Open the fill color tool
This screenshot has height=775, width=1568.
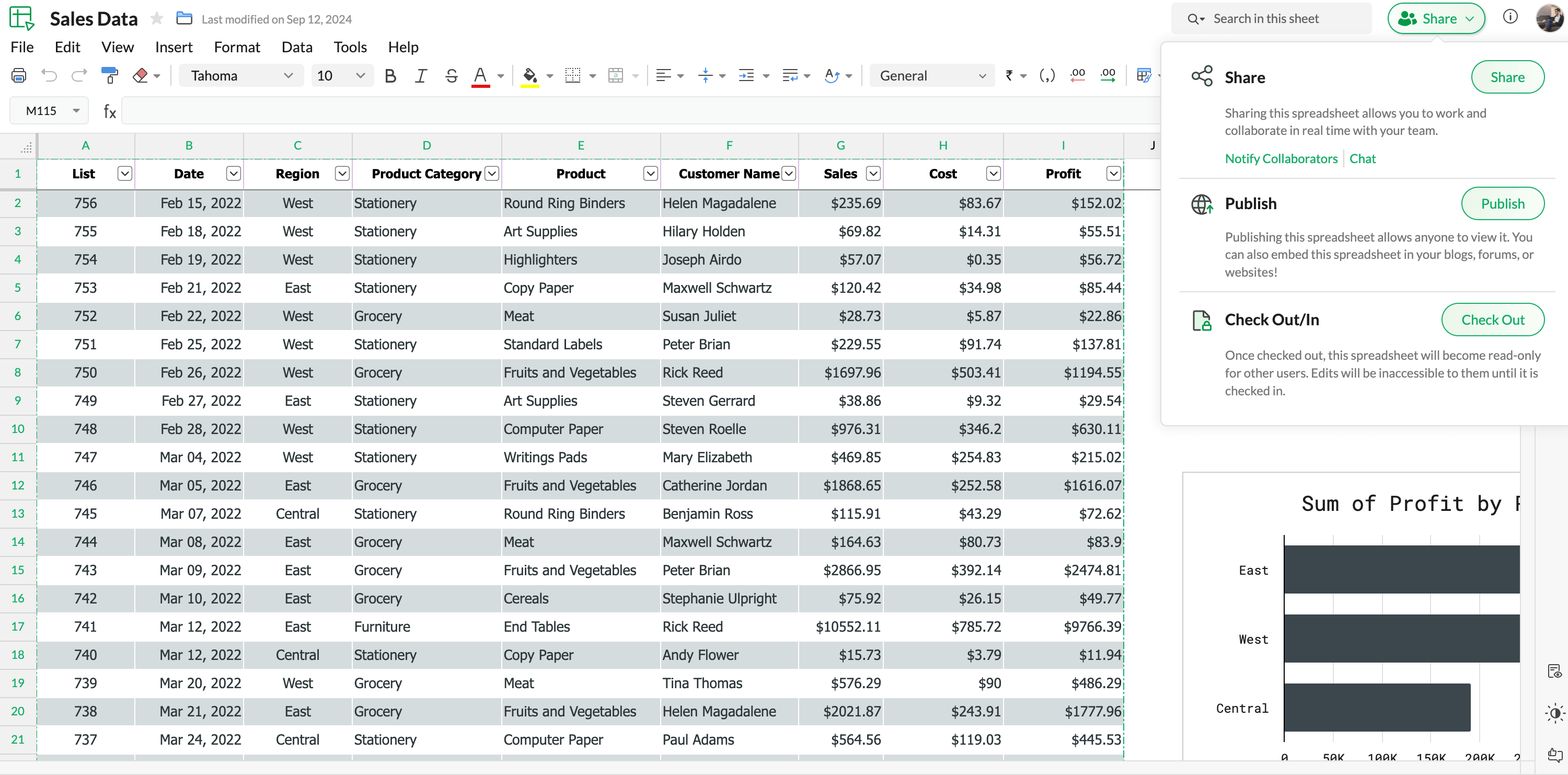point(530,75)
